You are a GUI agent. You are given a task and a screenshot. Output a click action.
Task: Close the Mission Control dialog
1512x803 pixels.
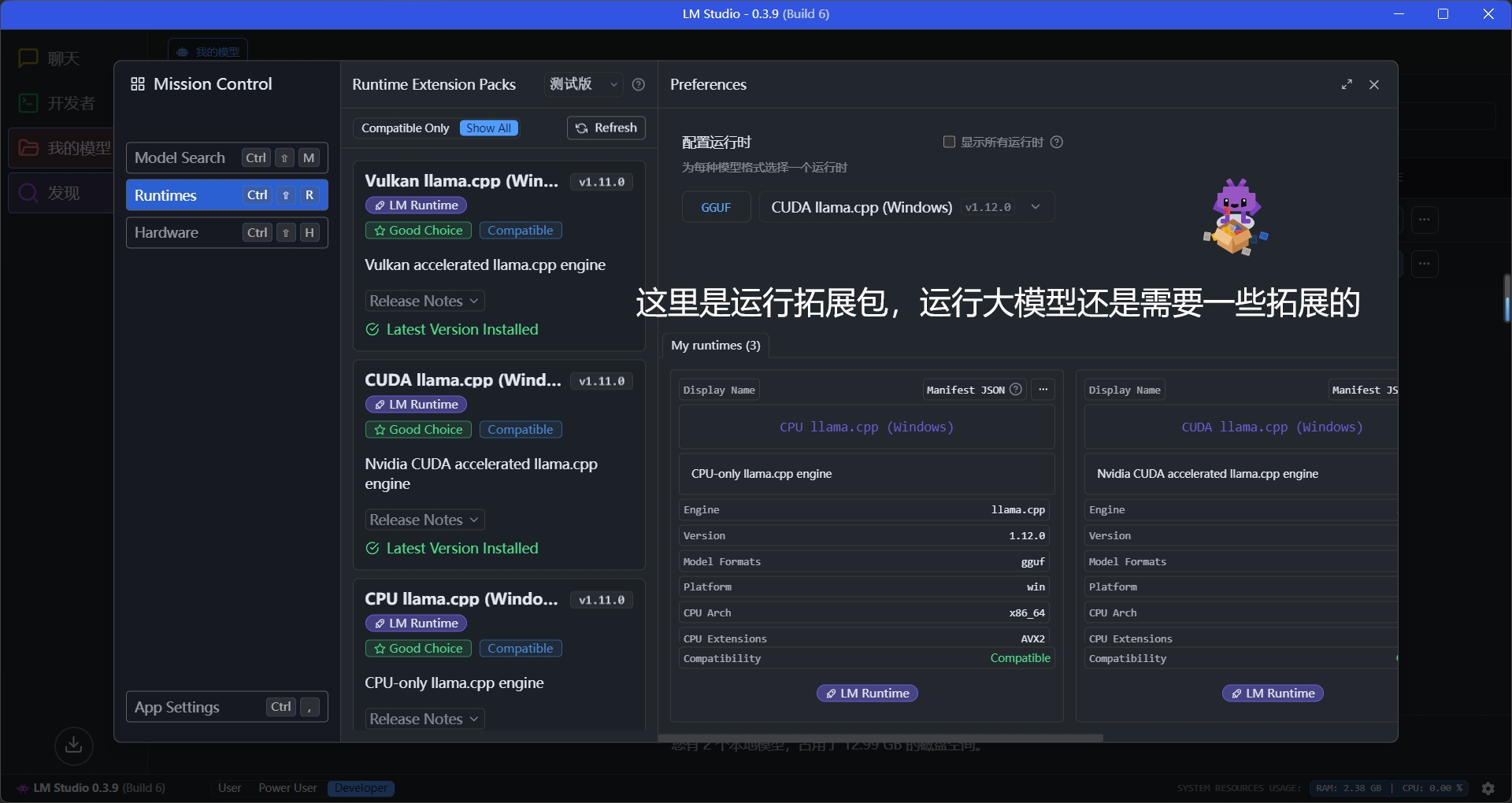(x=1374, y=84)
